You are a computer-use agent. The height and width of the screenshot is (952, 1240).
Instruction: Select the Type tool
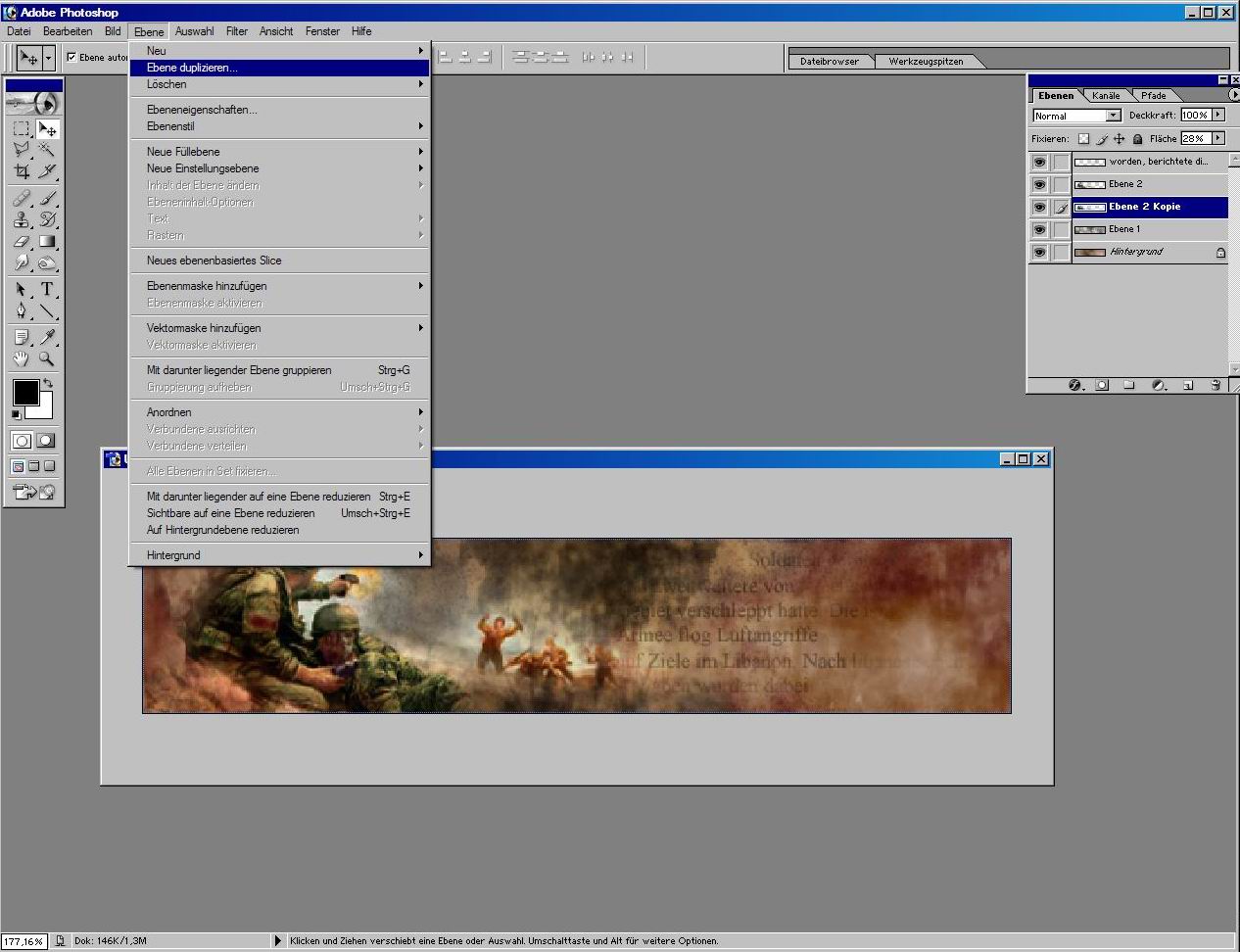pos(46,289)
